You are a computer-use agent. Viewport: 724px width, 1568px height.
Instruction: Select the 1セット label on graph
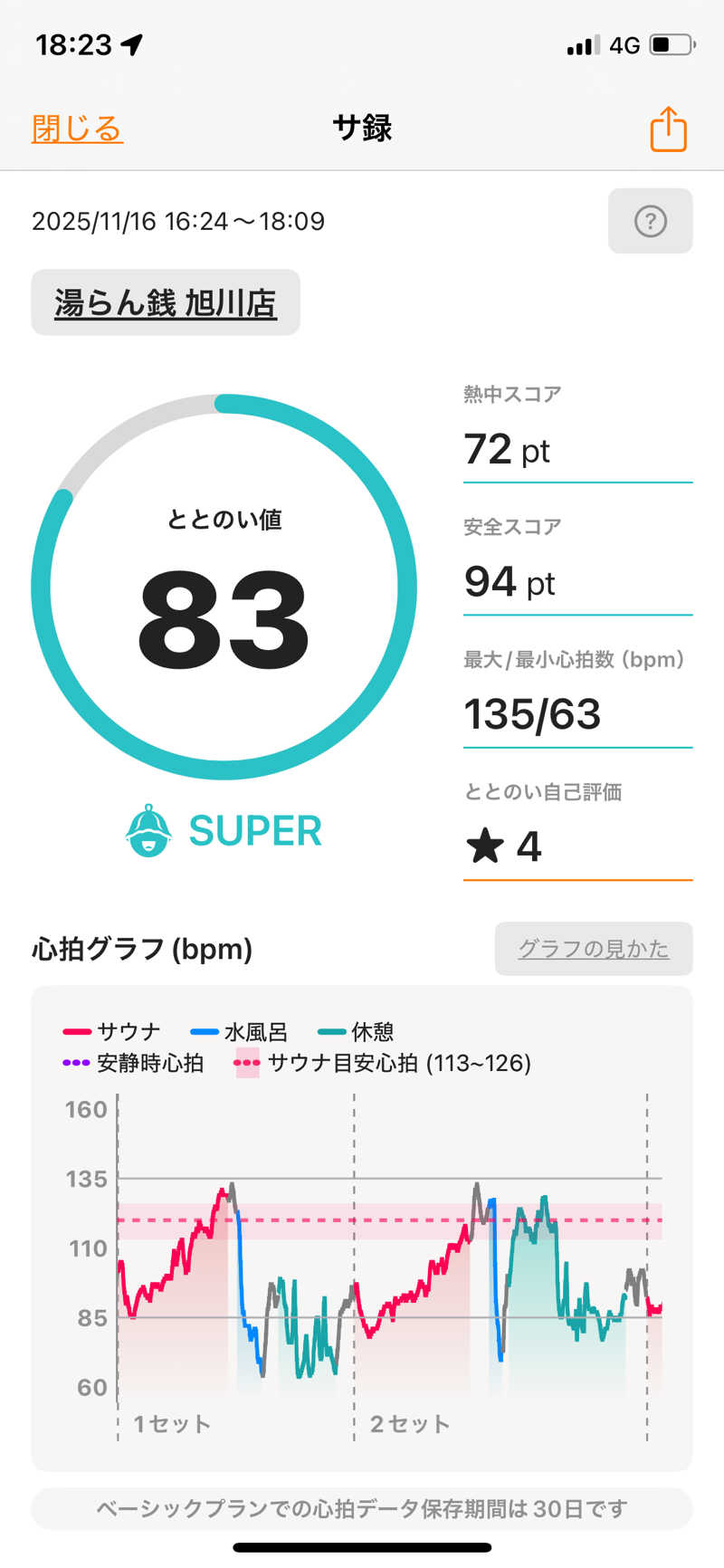pos(172,1424)
